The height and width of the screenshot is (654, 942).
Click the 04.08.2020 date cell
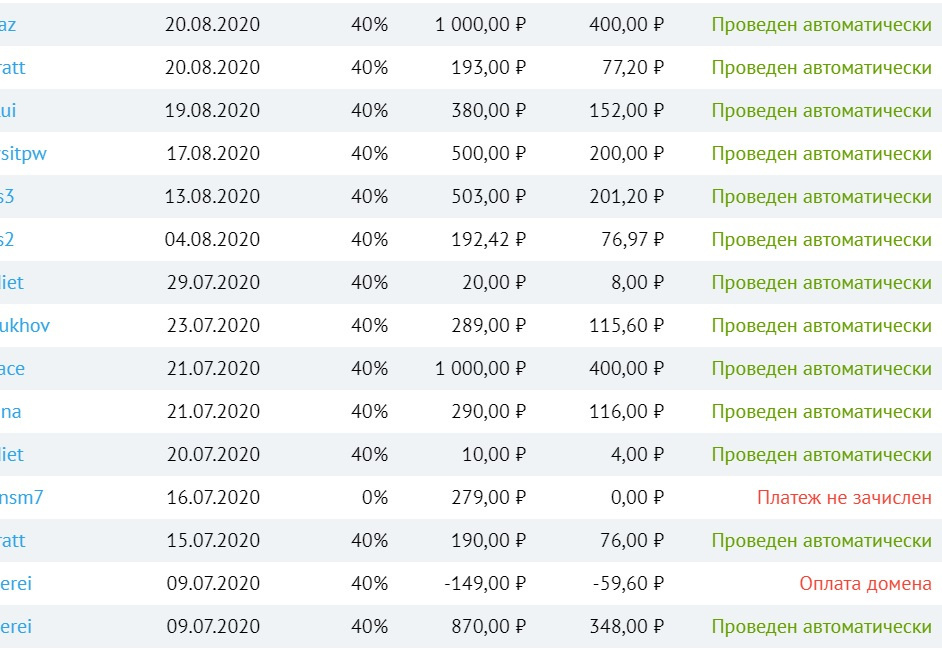(212, 240)
